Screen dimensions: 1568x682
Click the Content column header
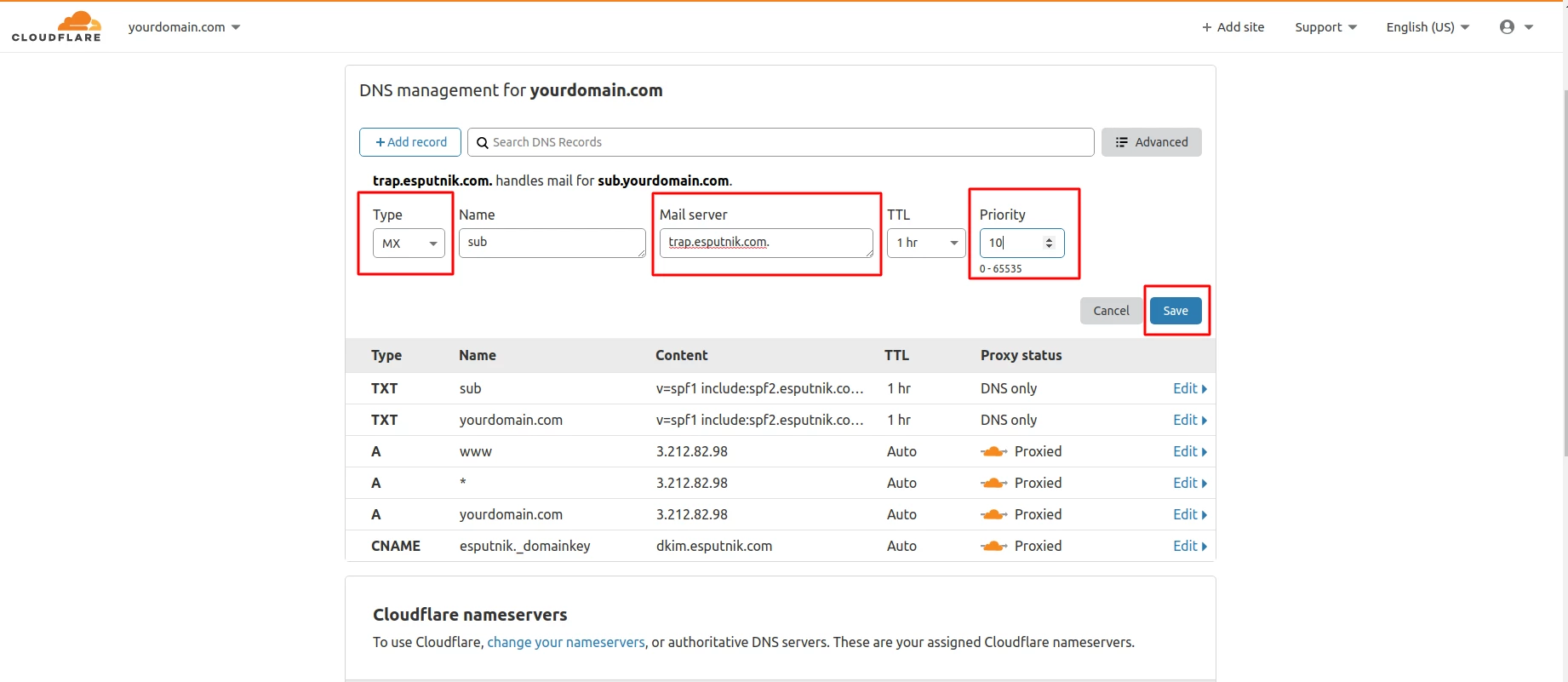click(682, 356)
